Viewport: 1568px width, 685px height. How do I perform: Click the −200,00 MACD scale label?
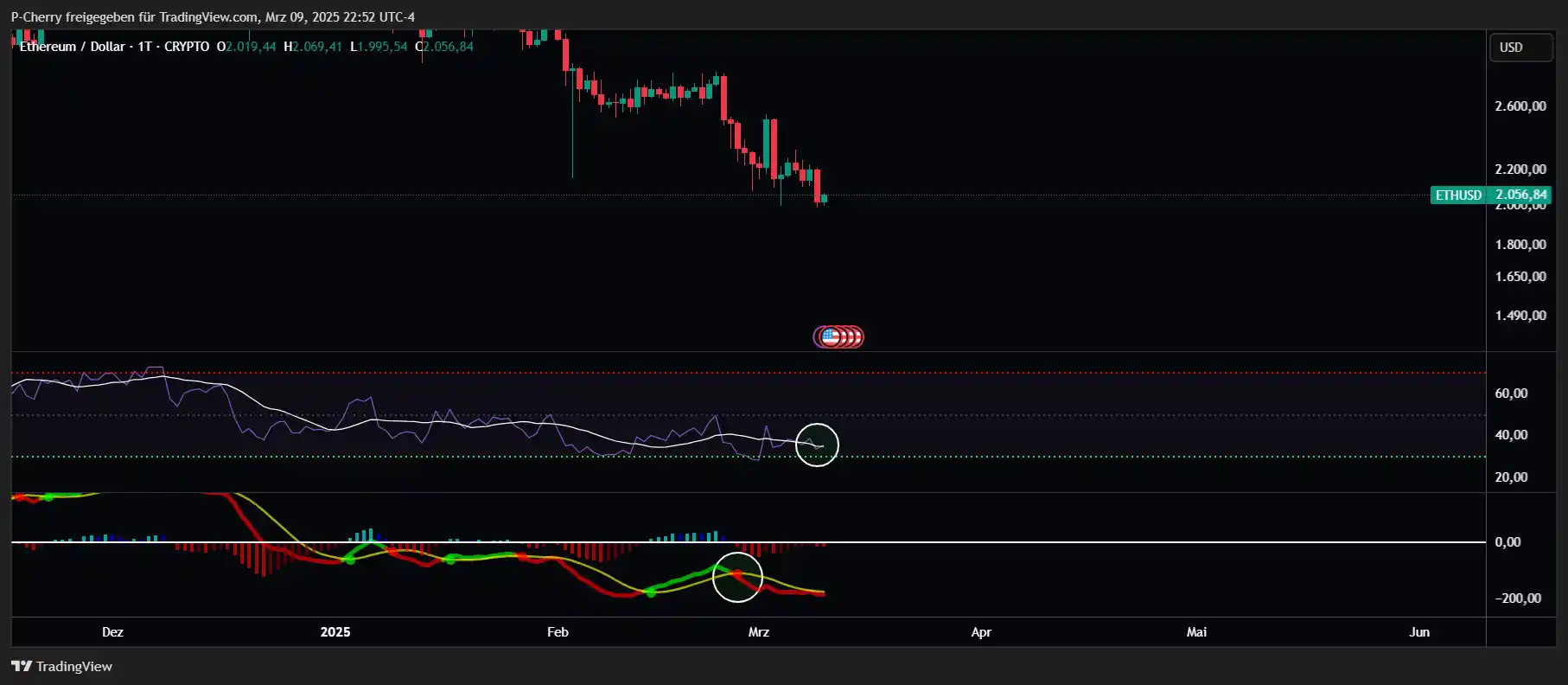[1518, 599]
